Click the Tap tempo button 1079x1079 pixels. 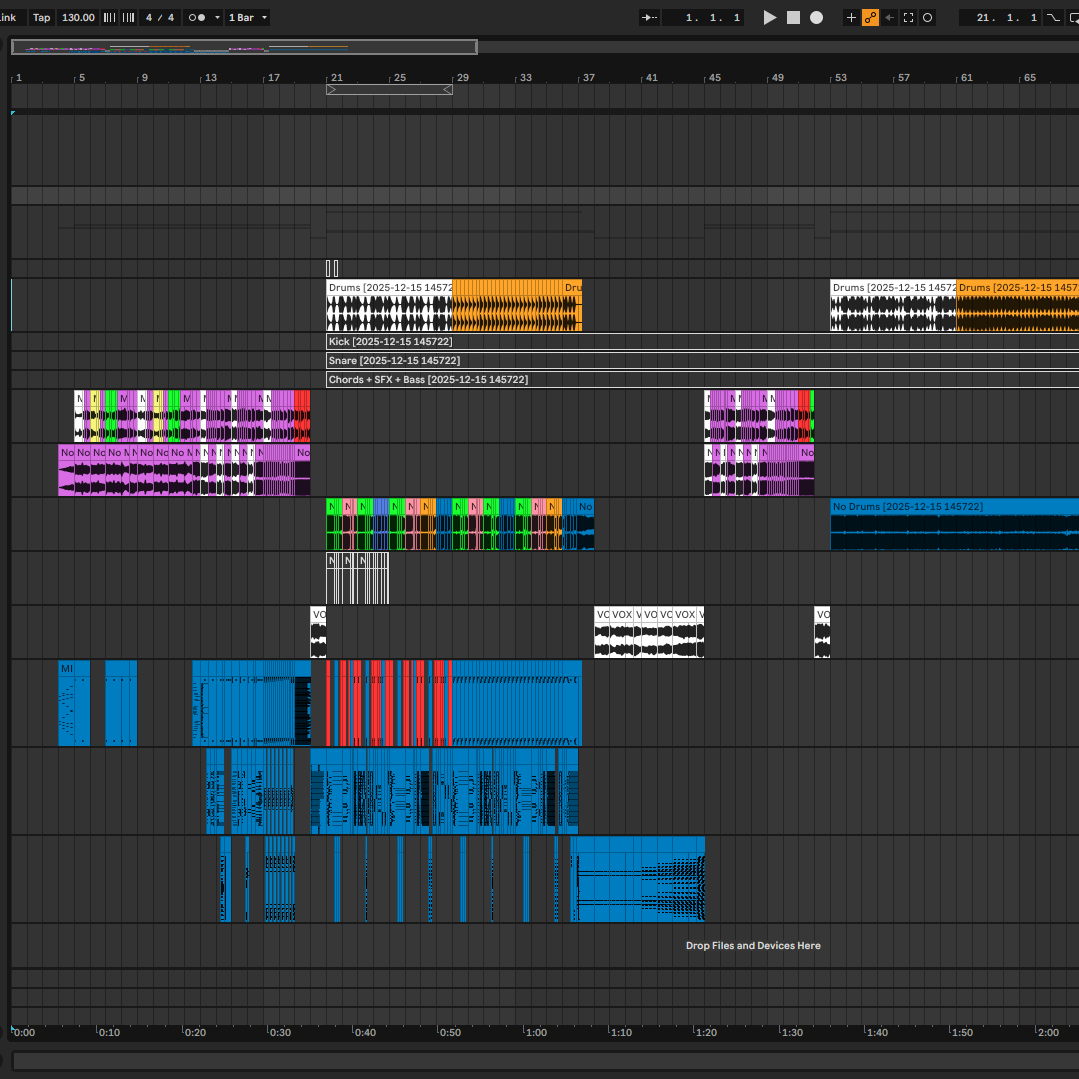(x=41, y=18)
